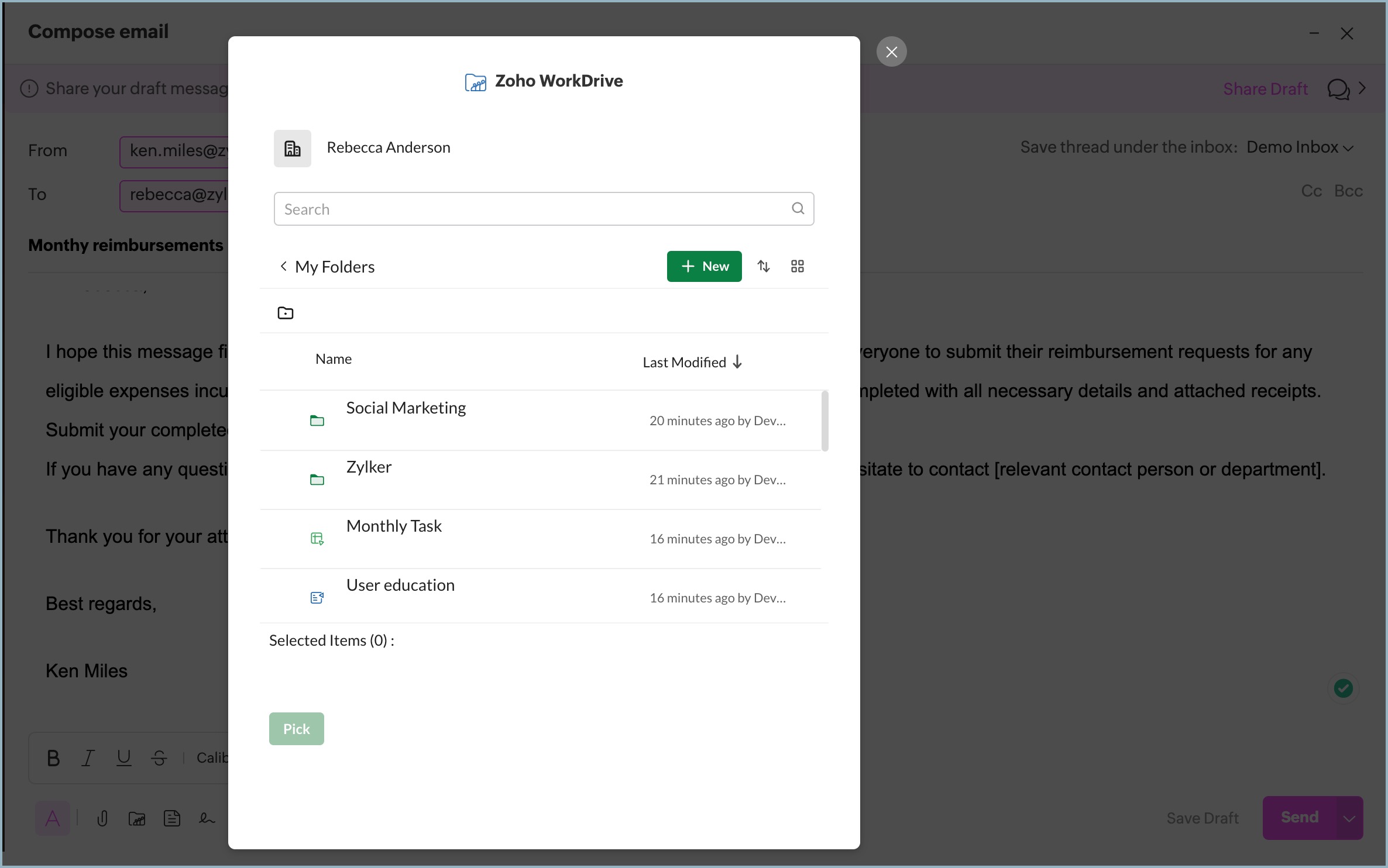Viewport: 1388px width, 868px height.
Task: Click the WorkDrive attach icon in compose footer
Action: [x=137, y=819]
